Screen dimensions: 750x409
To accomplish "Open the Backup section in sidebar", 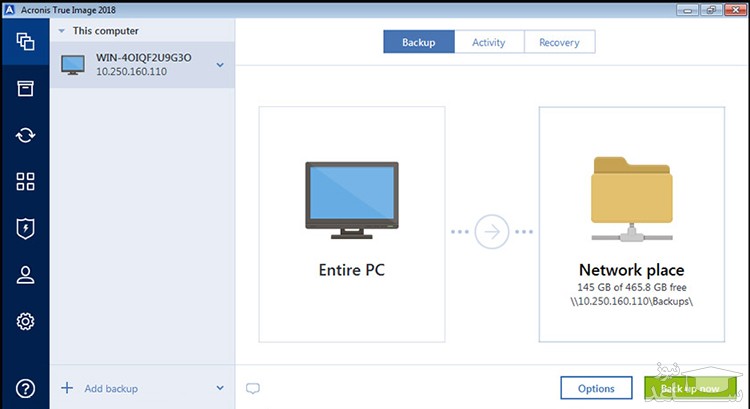I will coord(25,42).
